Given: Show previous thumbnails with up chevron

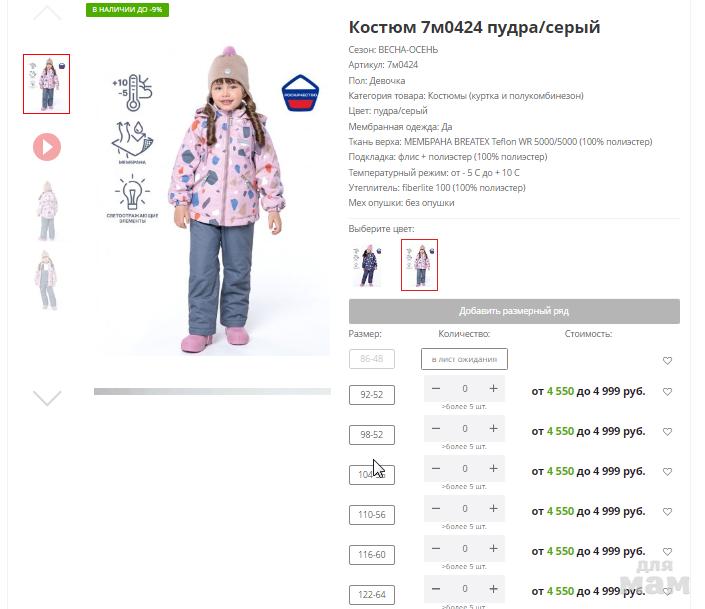Looking at the screenshot, I should 47,13.
